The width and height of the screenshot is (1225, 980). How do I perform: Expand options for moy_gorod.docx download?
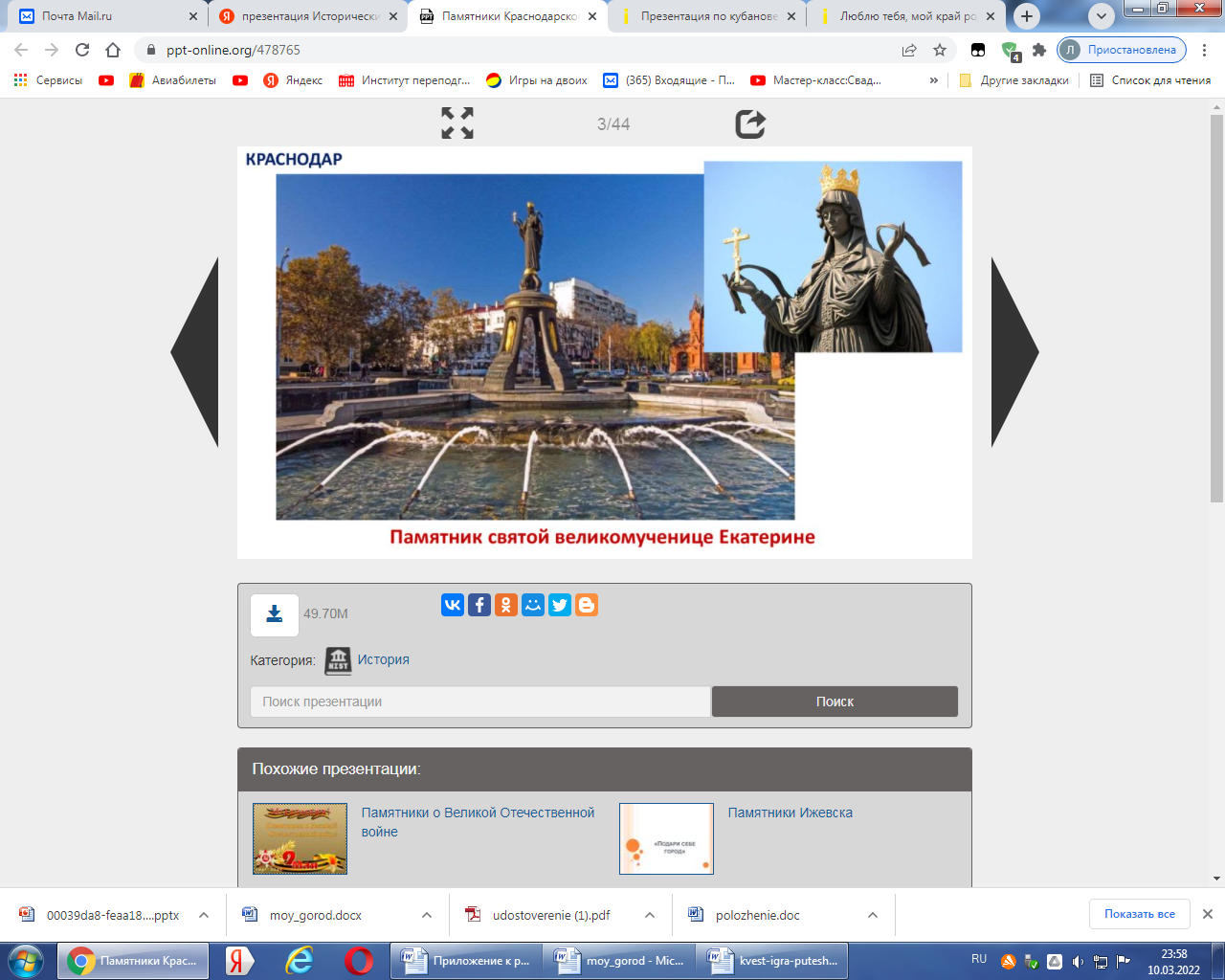(x=427, y=915)
